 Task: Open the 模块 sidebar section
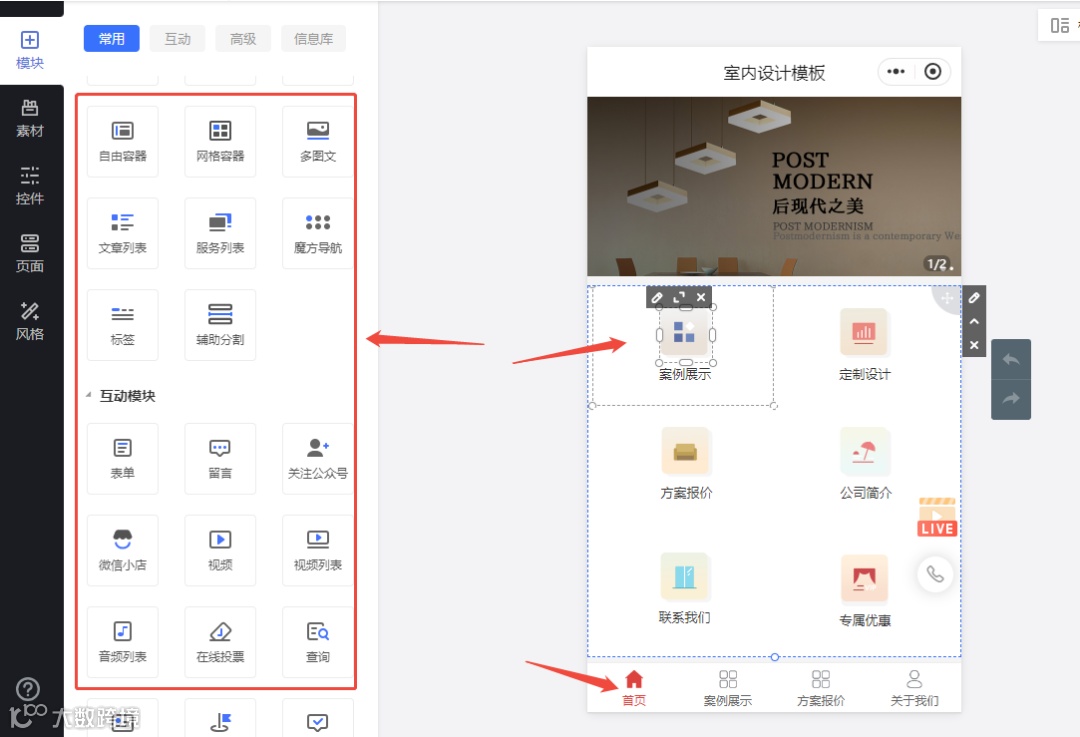click(x=30, y=50)
